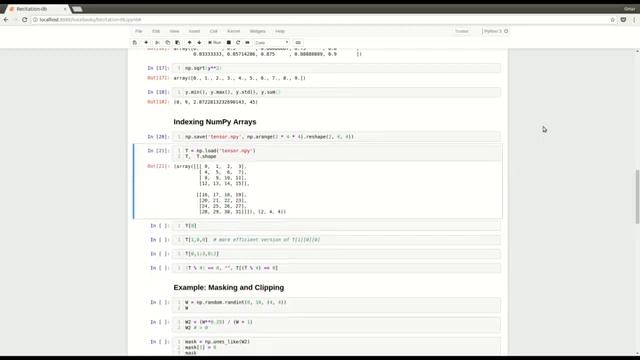This screenshot has width=640, height=360.
Task: Click the np.load('tensor.npy') code cell
Action: pos(336,153)
